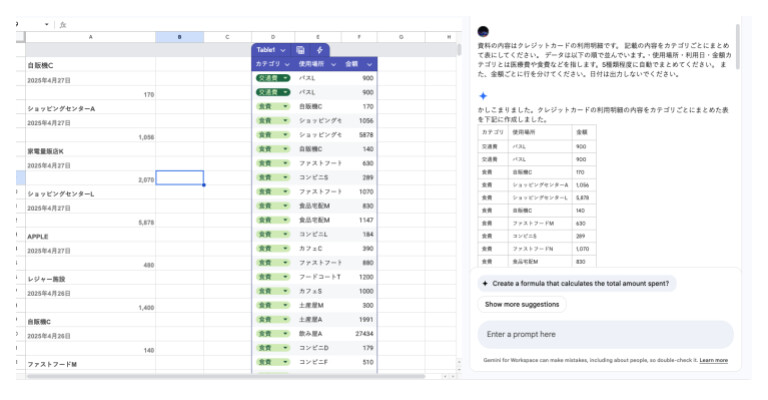Open the Table1 name dropdown
The image size is (768, 400).
tap(283, 49)
